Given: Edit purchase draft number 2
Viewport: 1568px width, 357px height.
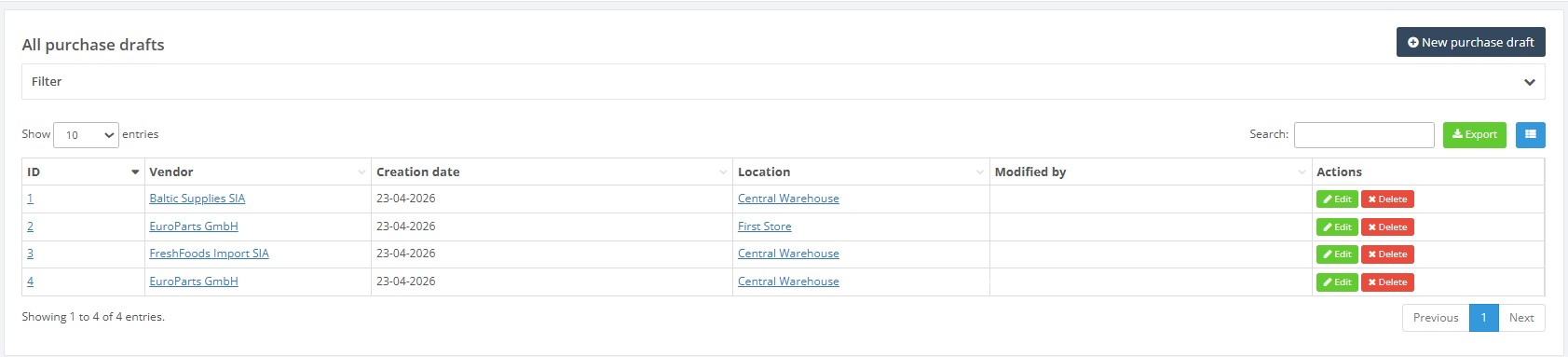Looking at the screenshot, I should tap(1337, 227).
